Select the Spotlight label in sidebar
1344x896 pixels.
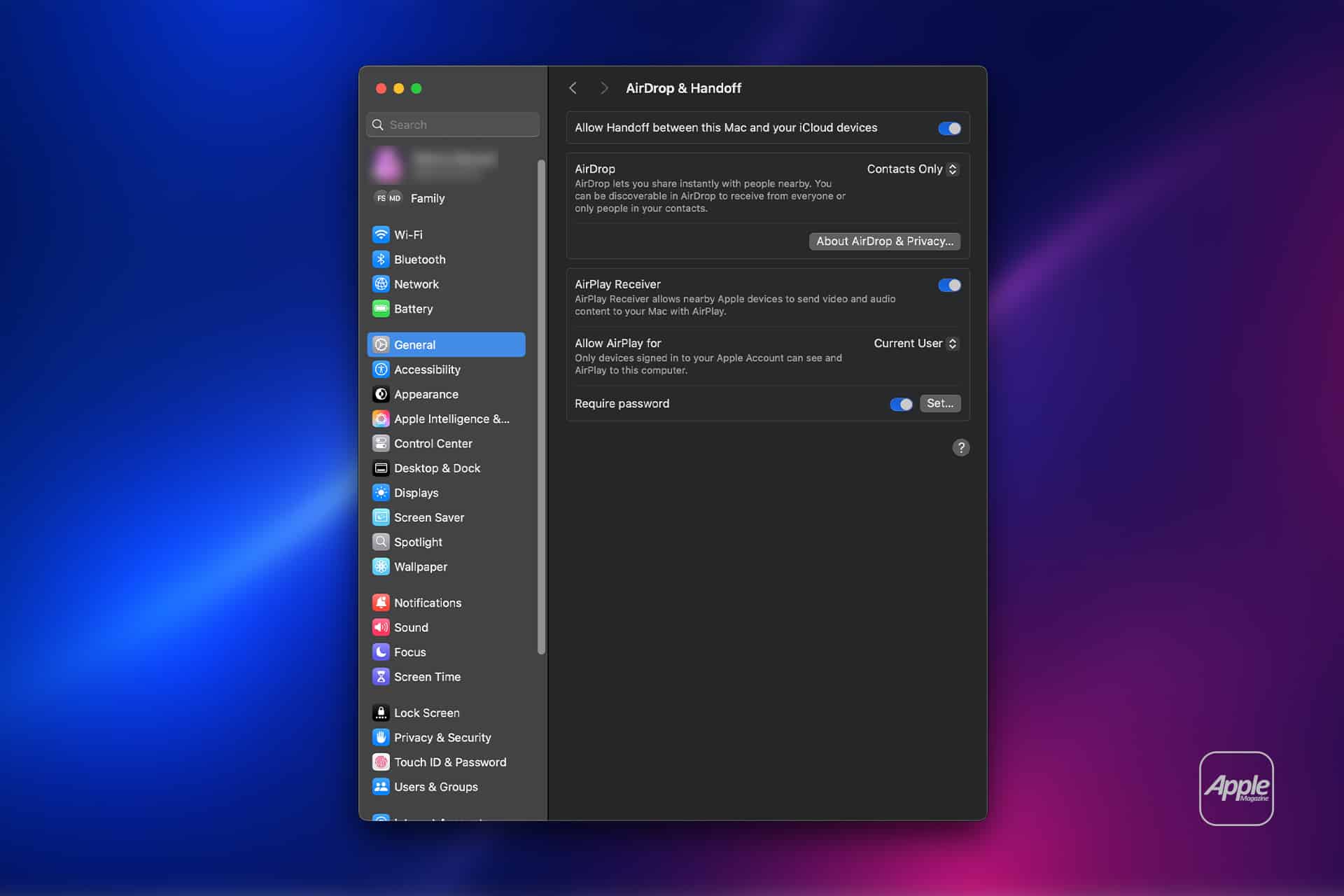click(418, 542)
